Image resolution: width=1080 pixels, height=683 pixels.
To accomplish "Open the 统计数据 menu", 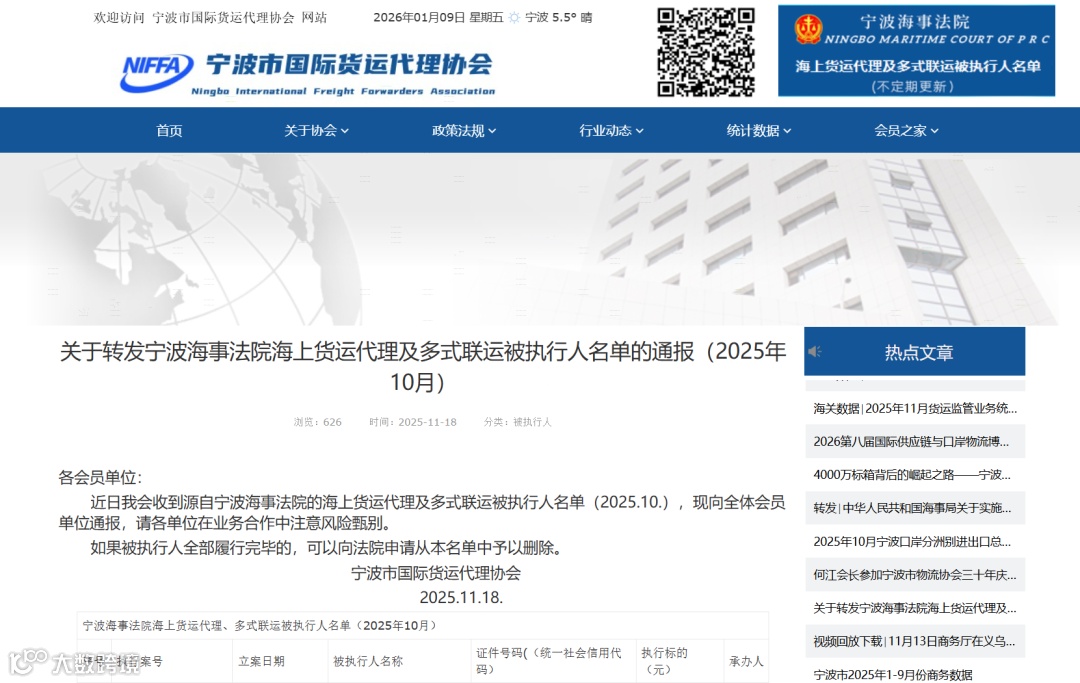I will [x=758, y=130].
